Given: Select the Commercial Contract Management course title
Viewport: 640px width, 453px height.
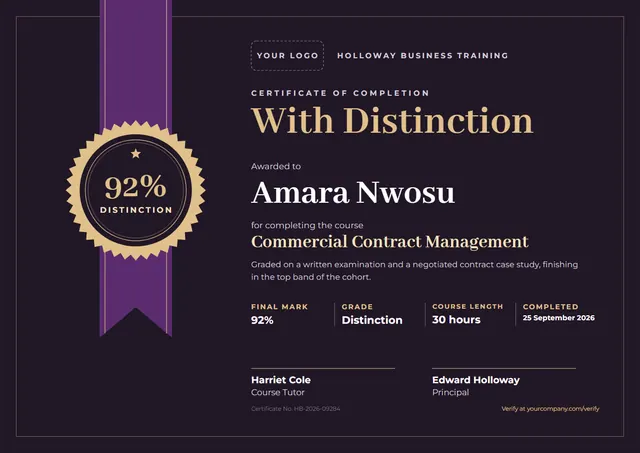Looking at the screenshot, I should point(390,242).
